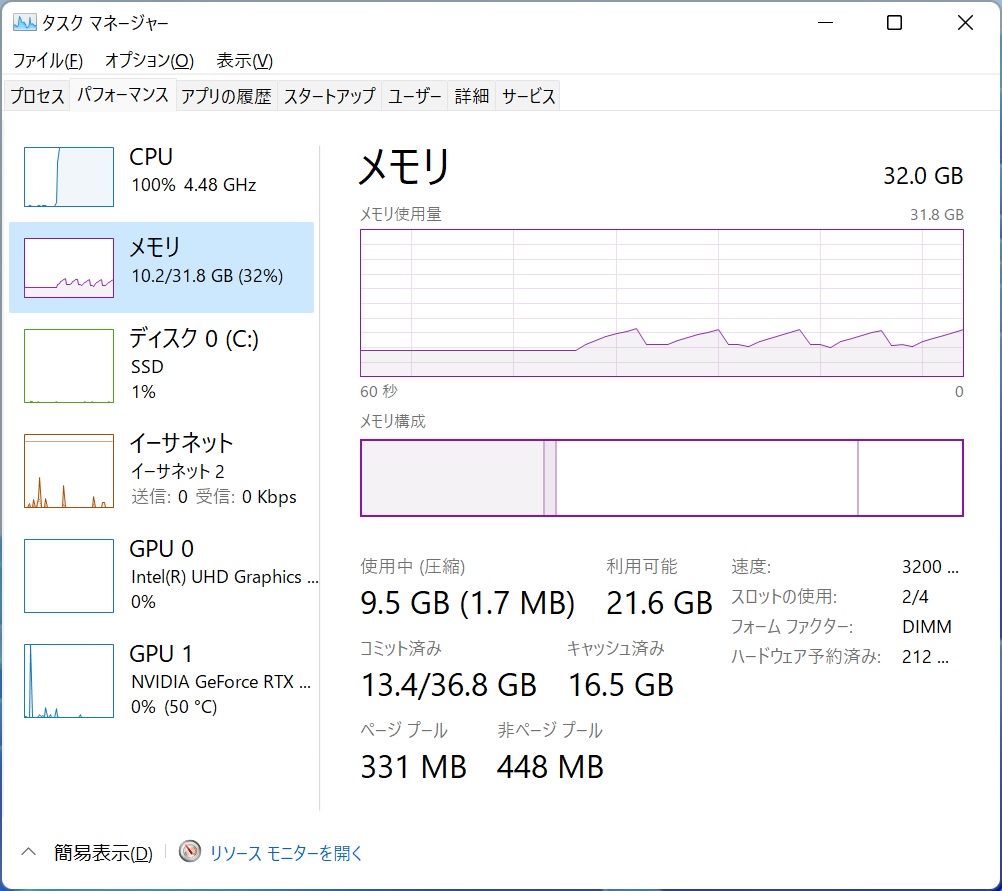This screenshot has width=1002, height=891.
Task: Click the memory composition bar
Action: click(661, 478)
